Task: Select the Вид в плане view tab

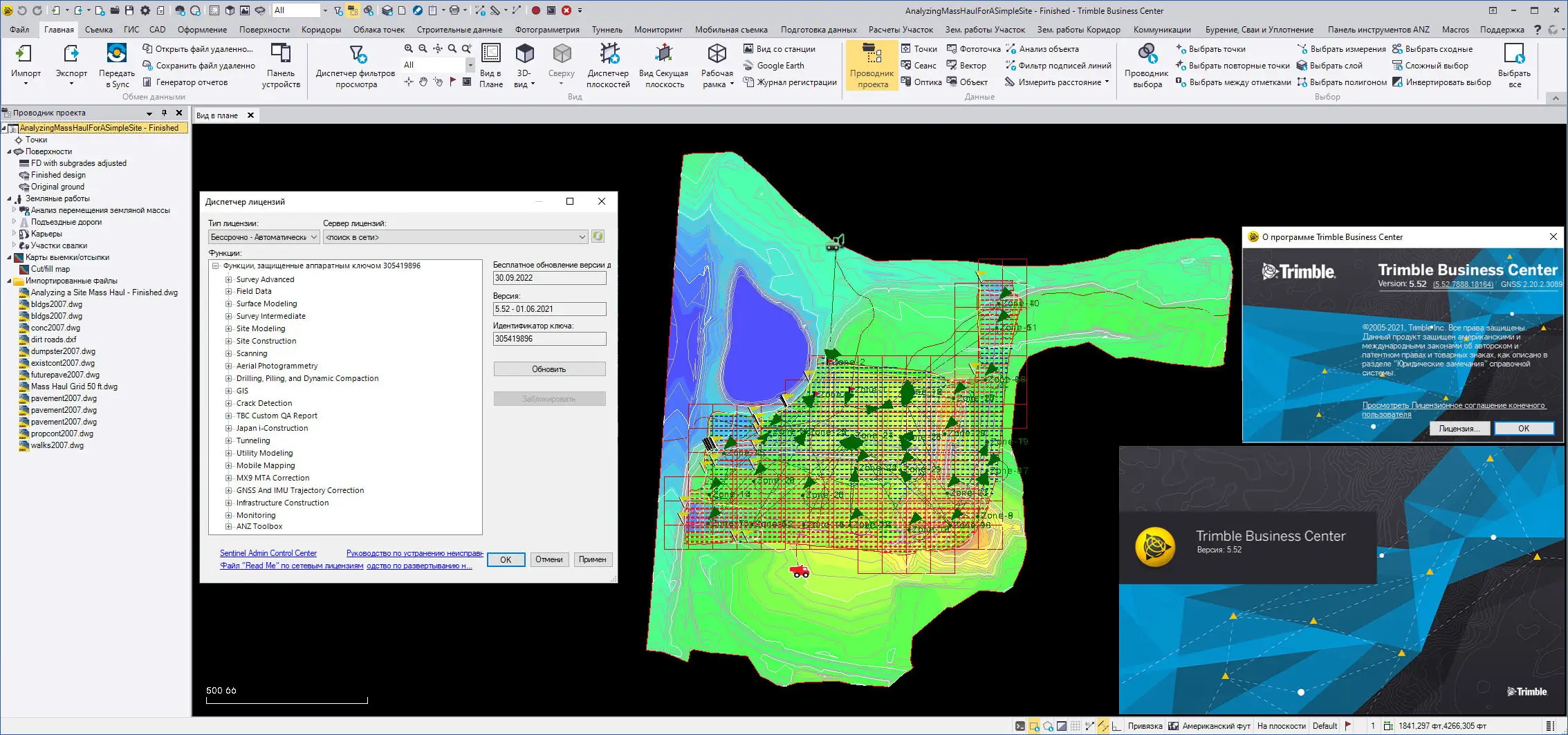Action: (217, 115)
